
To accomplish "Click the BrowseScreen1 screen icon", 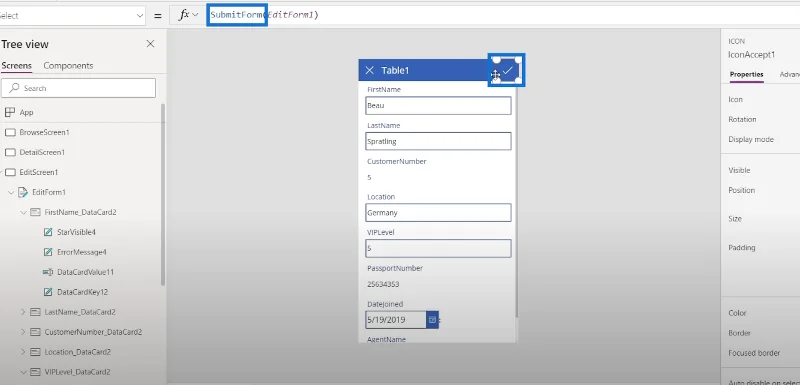I will point(10,132).
